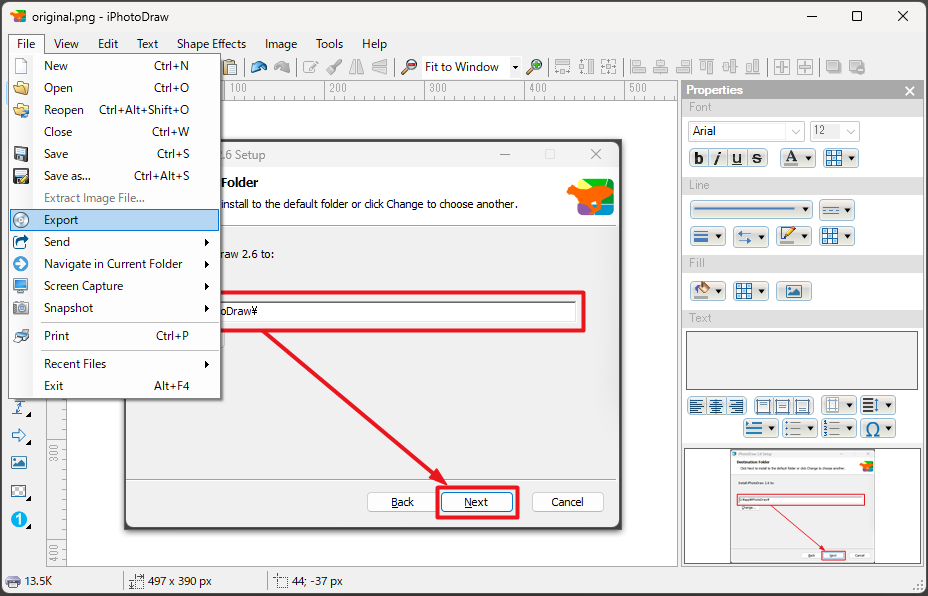Open the text margin dropdown
The image size is (928, 596).
point(839,405)
